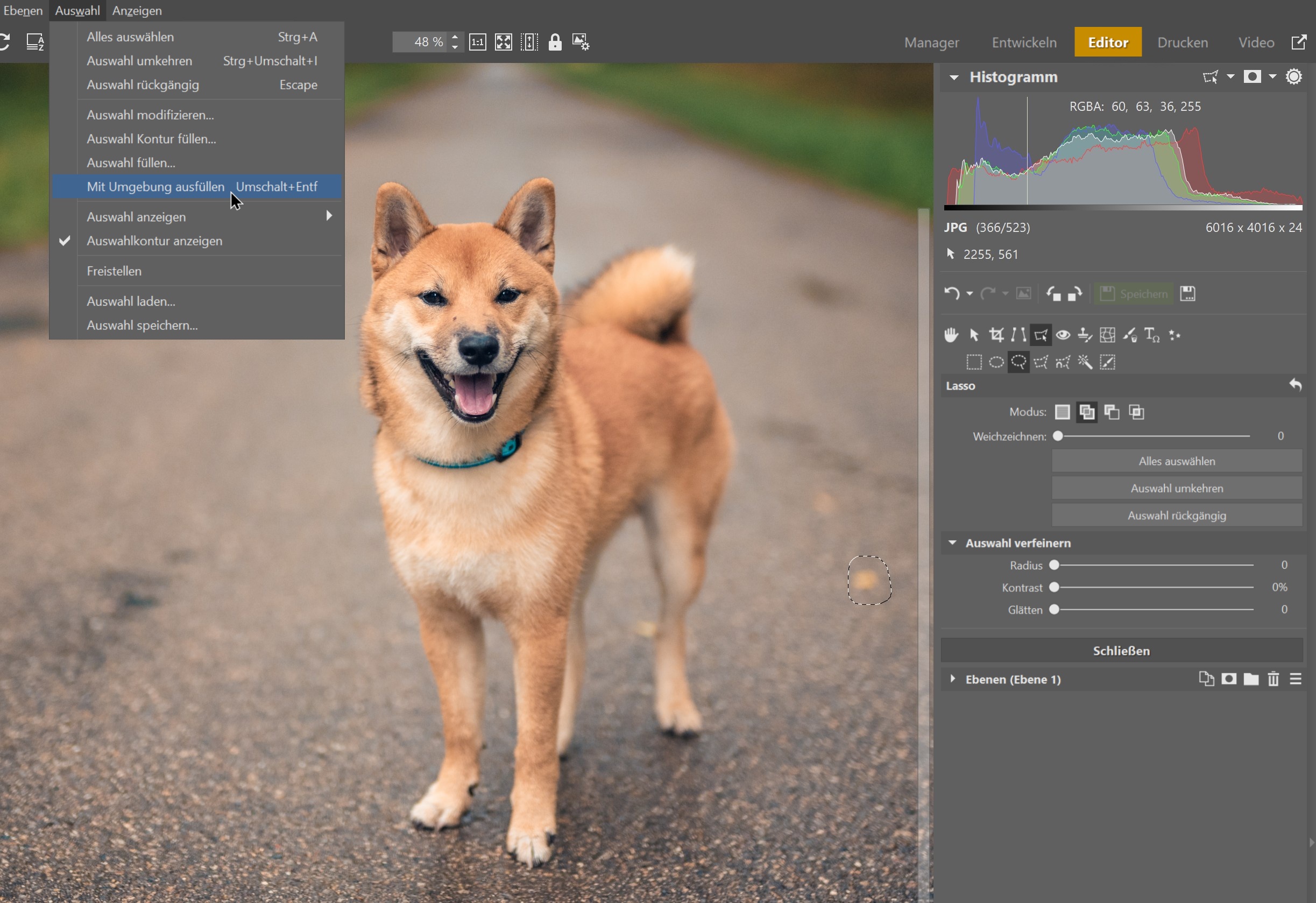Toggle selection display icon in Histogramm header
Viewport: 1316px width, 903px height.
pyautogui.click(x=1211, y=76)
